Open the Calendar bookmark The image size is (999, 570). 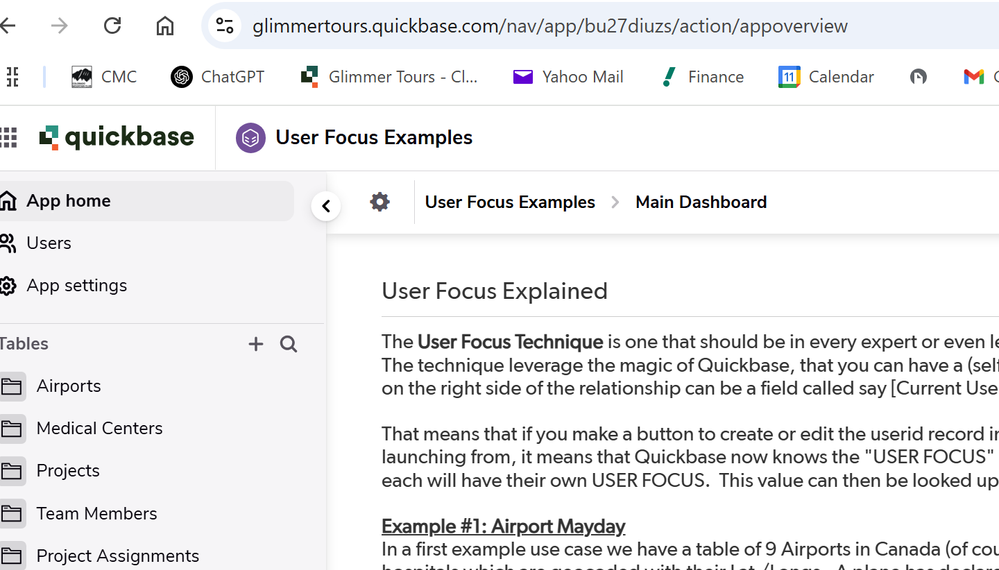tap(826, 77)
